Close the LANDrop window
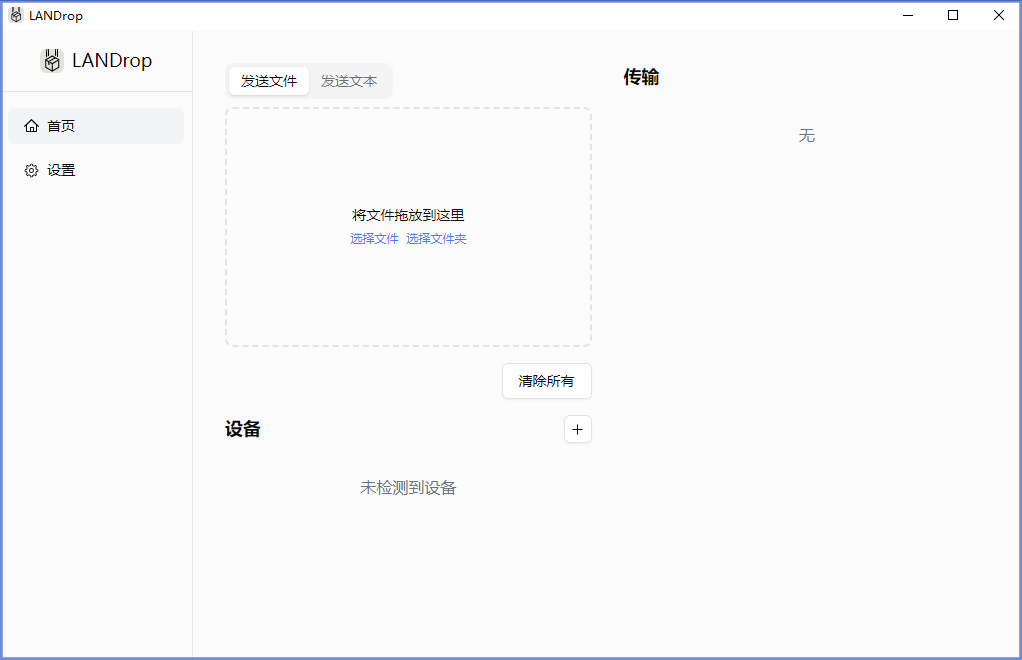Image resolution: width=1022 pixels, height=660 pixels. (999, 15)
